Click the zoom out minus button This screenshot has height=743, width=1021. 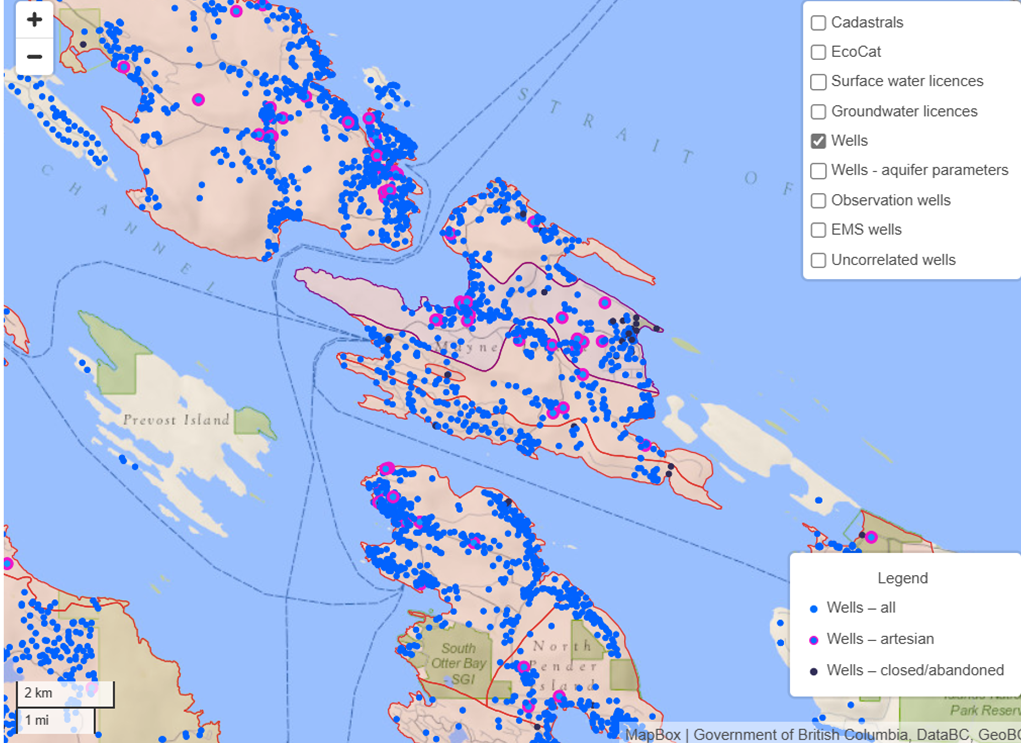click(x=34, y=56)
